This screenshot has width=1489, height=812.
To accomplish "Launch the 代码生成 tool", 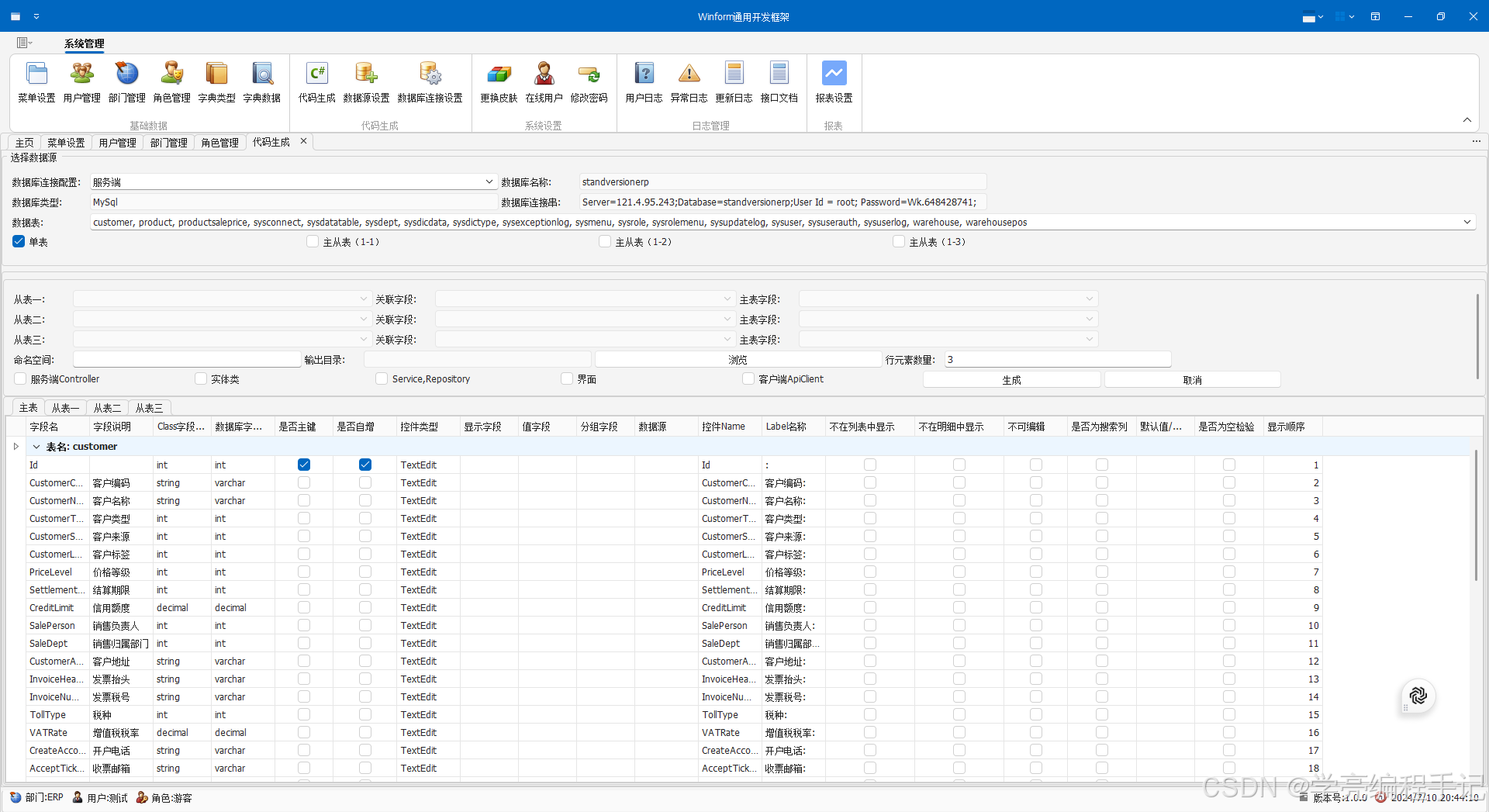I will pos(316,81).
